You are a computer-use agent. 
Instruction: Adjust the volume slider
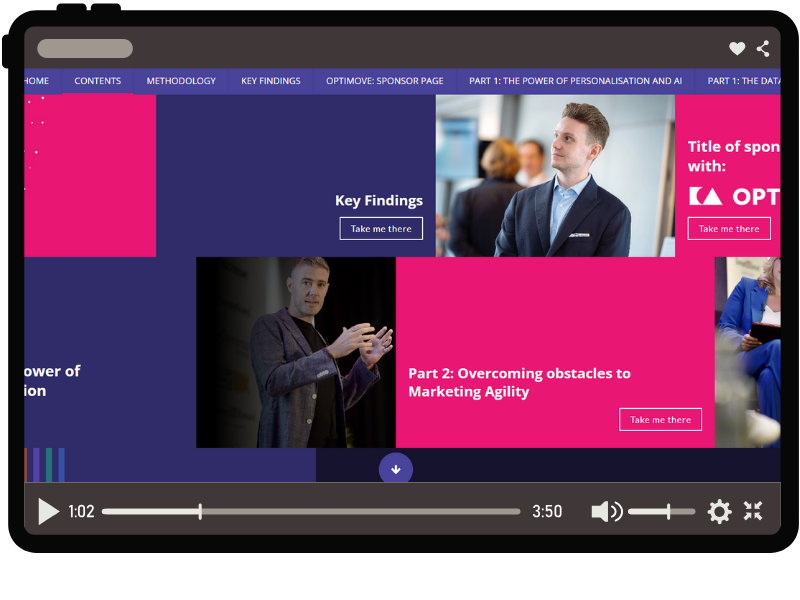[661, 512]
